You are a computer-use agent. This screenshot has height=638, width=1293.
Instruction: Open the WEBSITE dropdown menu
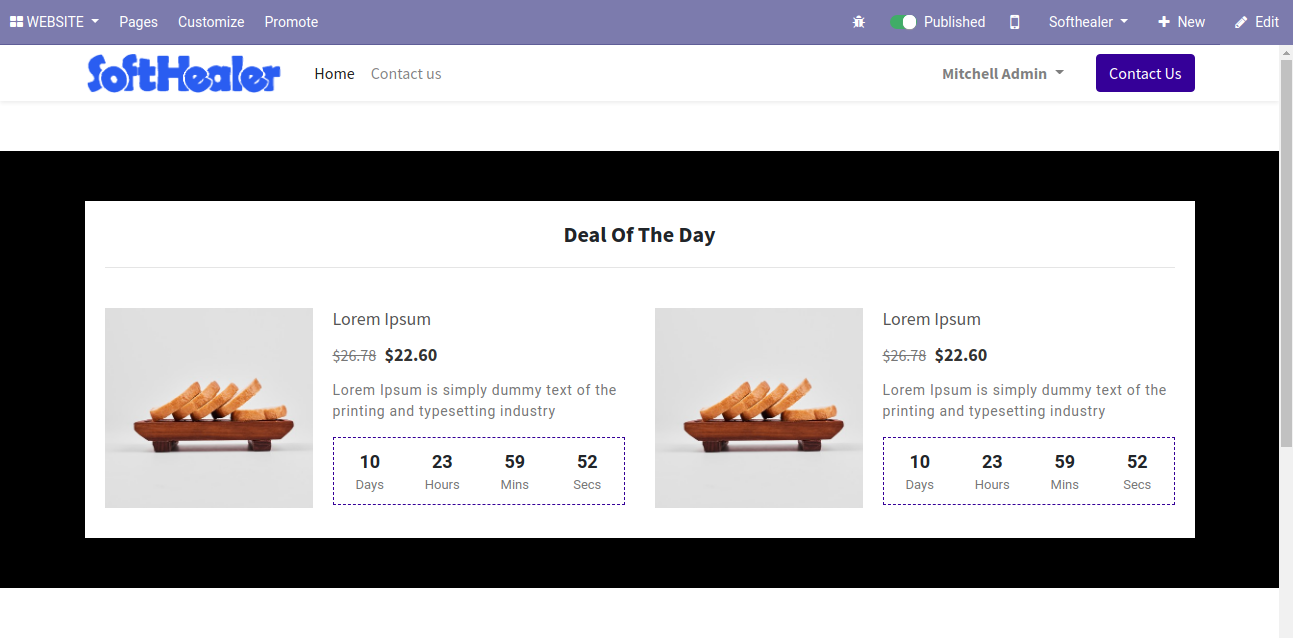tap(55, 22)
